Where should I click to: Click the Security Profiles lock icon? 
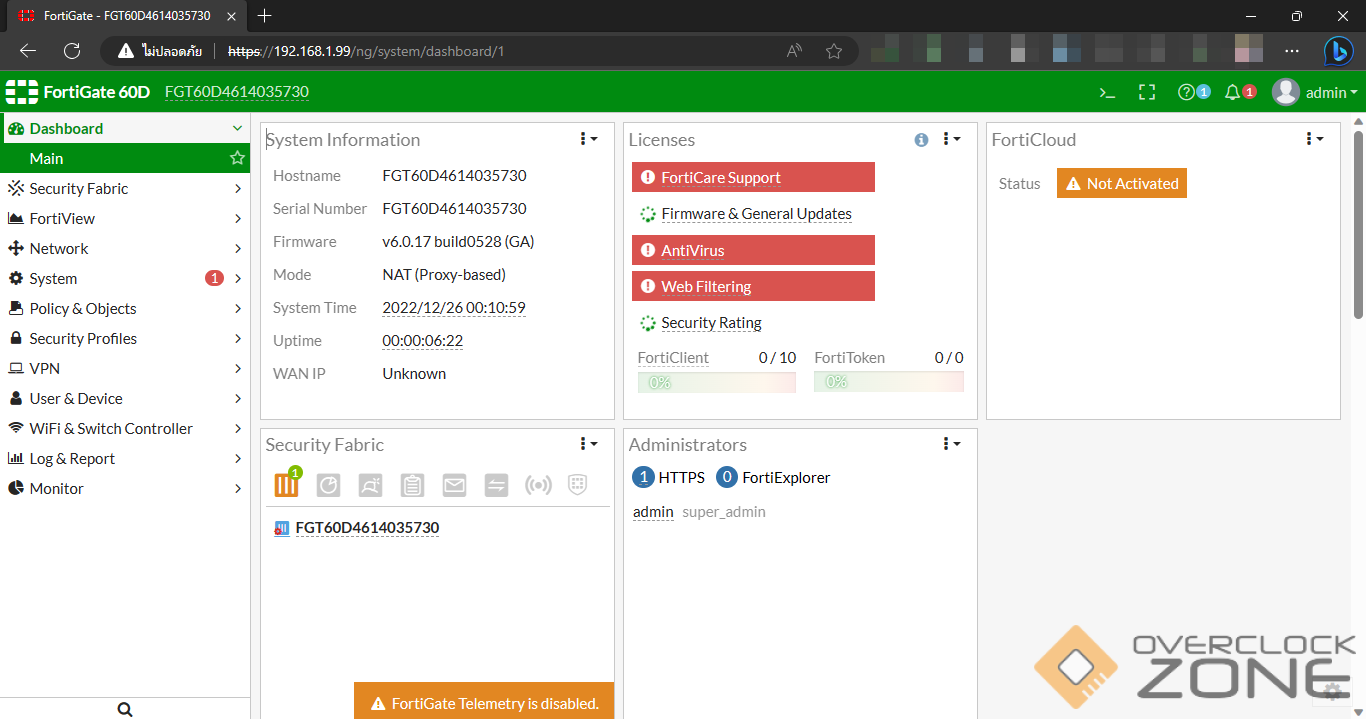[x=15, y=338]
